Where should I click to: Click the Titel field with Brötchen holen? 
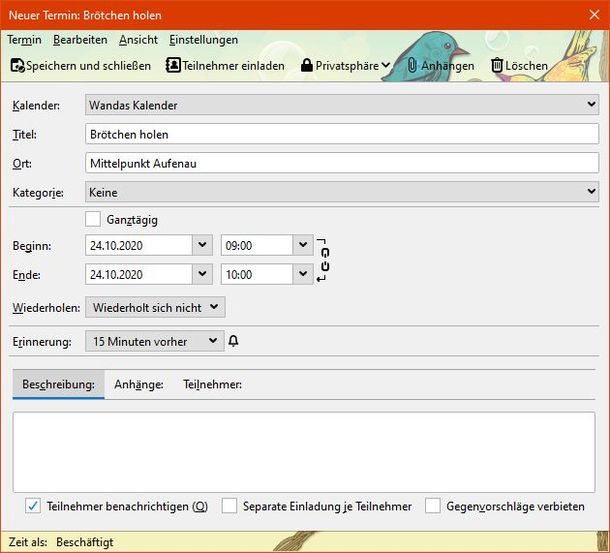341,134
